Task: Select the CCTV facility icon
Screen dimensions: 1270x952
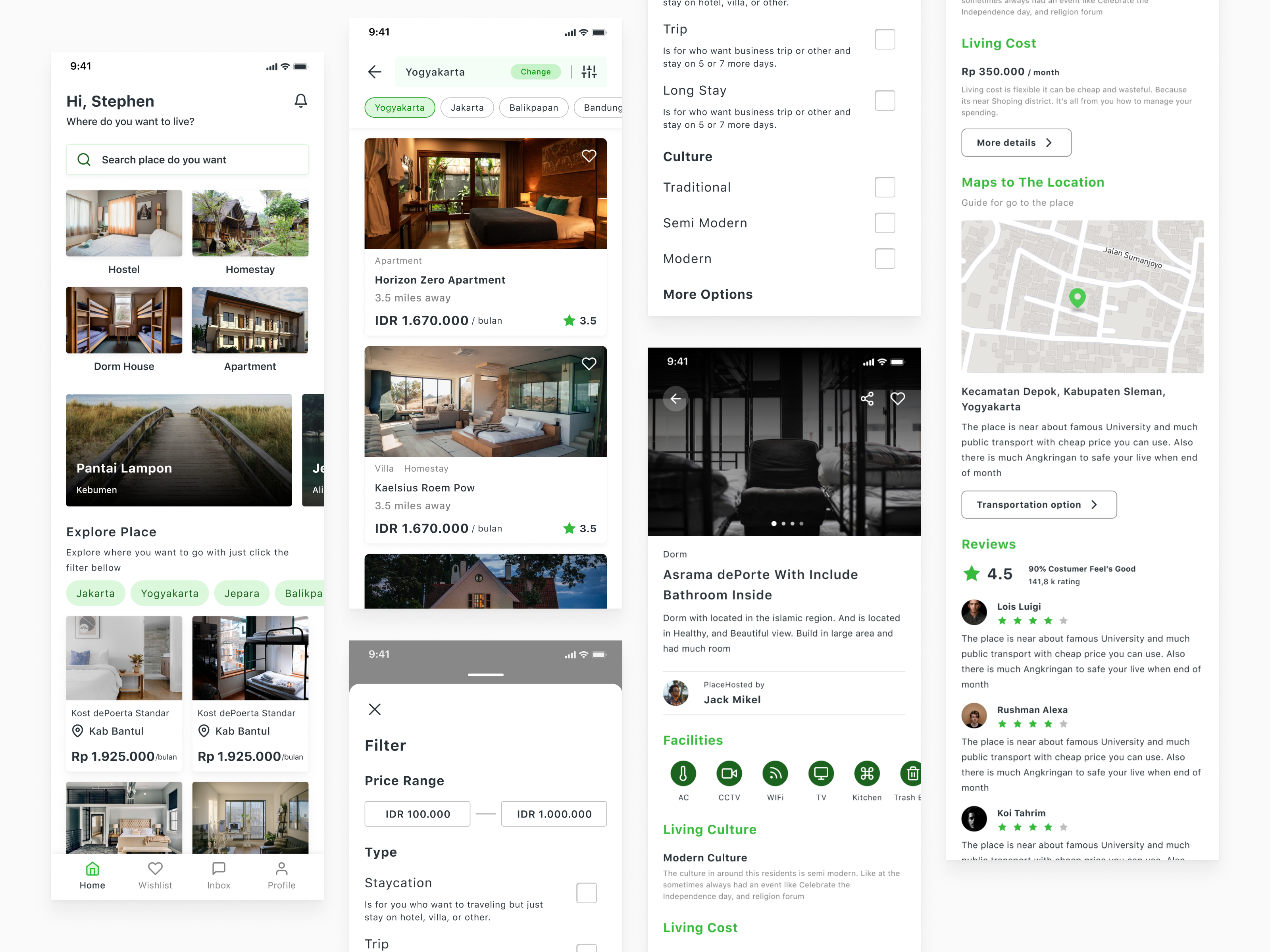Action: (729, 773)
